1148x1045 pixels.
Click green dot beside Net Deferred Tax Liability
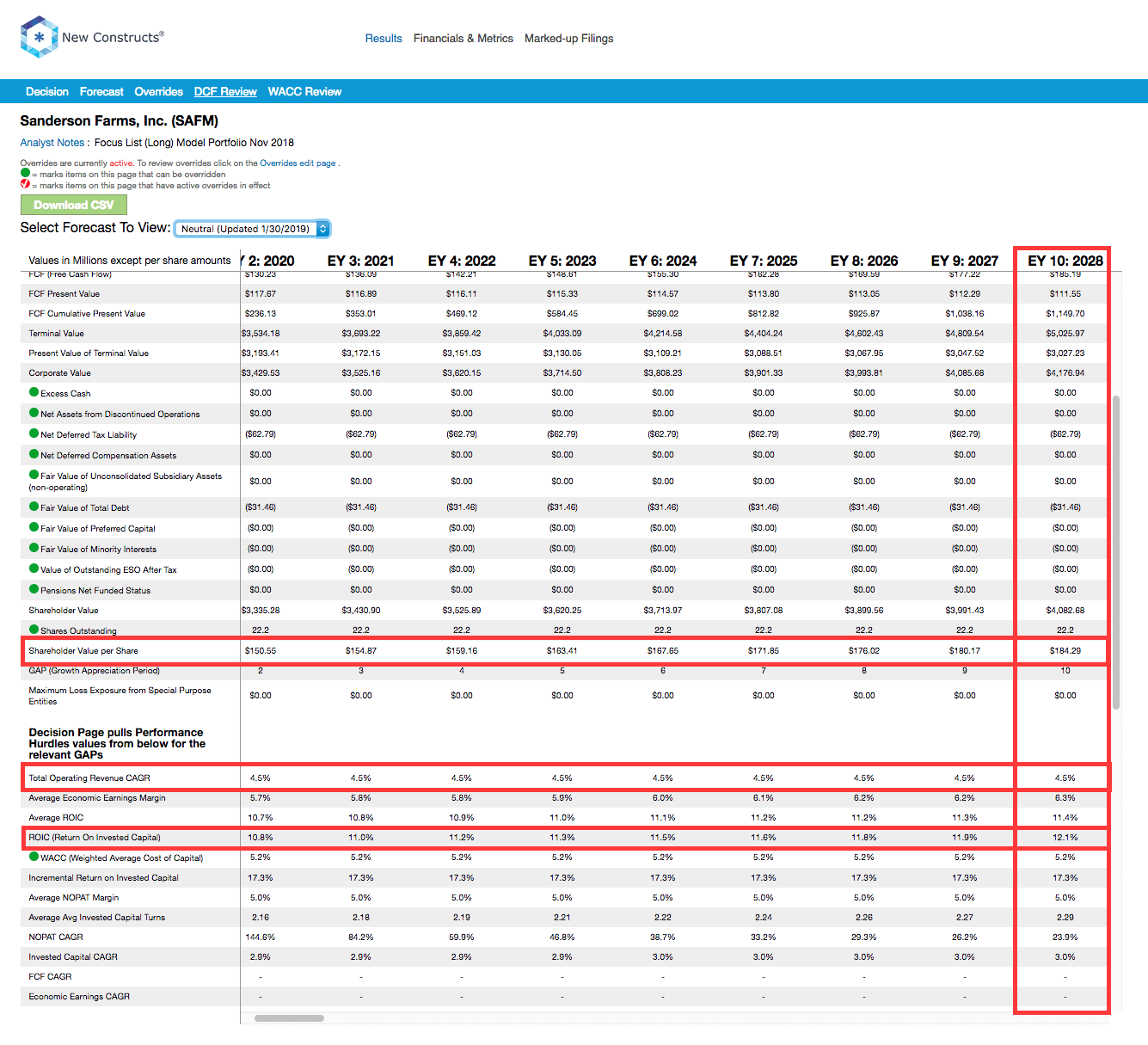tap(34, 433)
